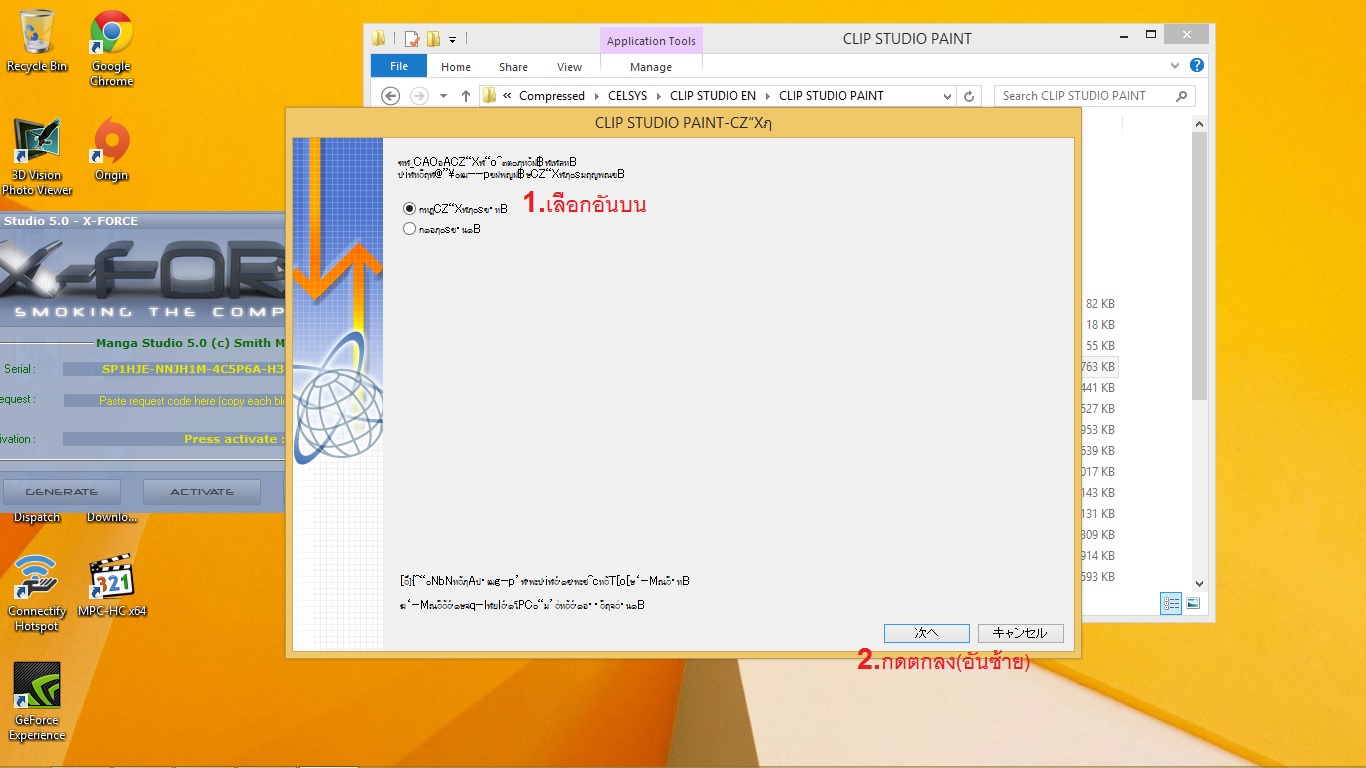Switch Explorer to large thumbnails view icon
Image resolution: width=1366 pixels, height=768 pixels.
(1192, 604)
